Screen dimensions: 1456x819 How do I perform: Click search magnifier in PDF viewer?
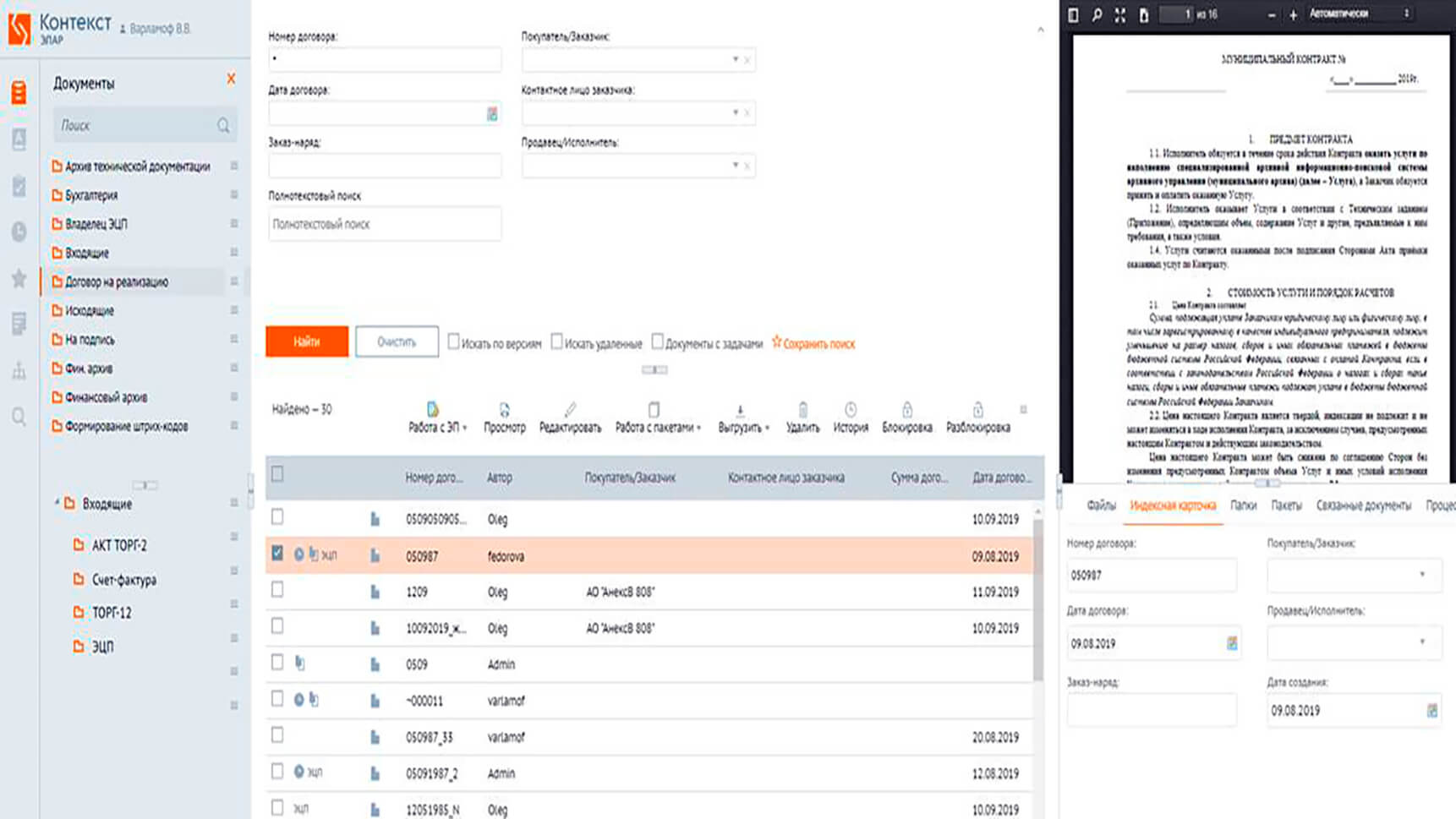click(x=1097, y=15)
